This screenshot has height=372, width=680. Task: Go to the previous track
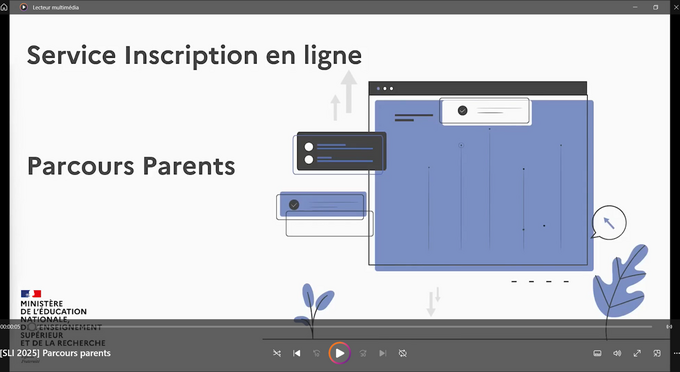tap(297, 353)
